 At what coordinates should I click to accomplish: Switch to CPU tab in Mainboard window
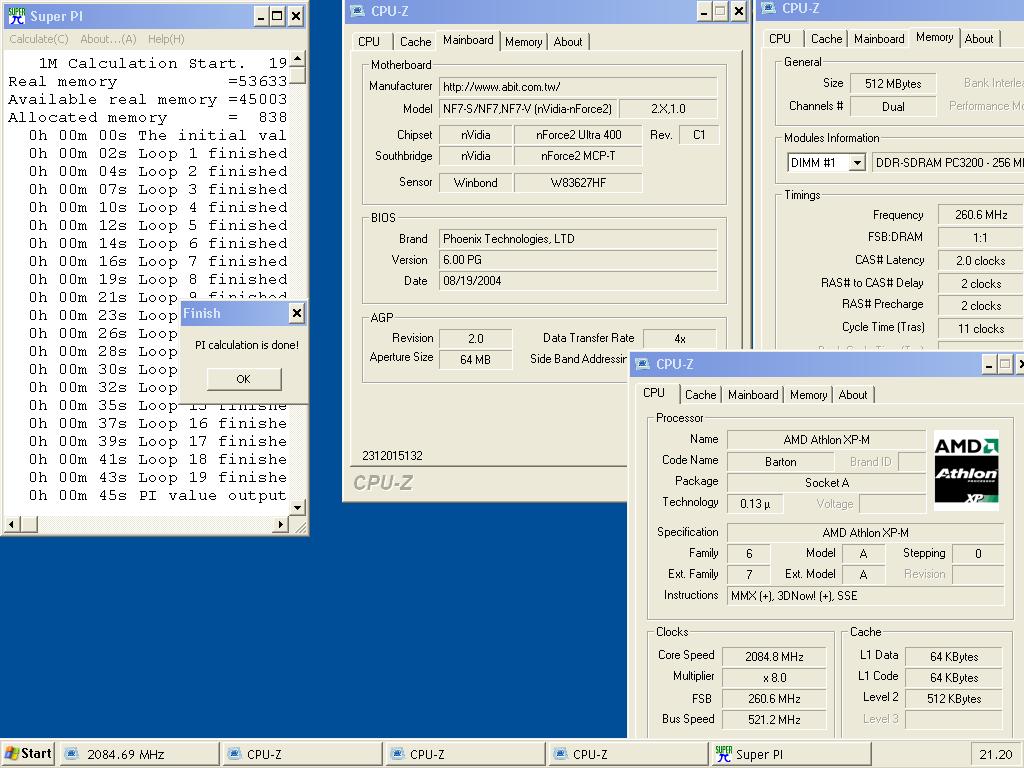(369, 42)
